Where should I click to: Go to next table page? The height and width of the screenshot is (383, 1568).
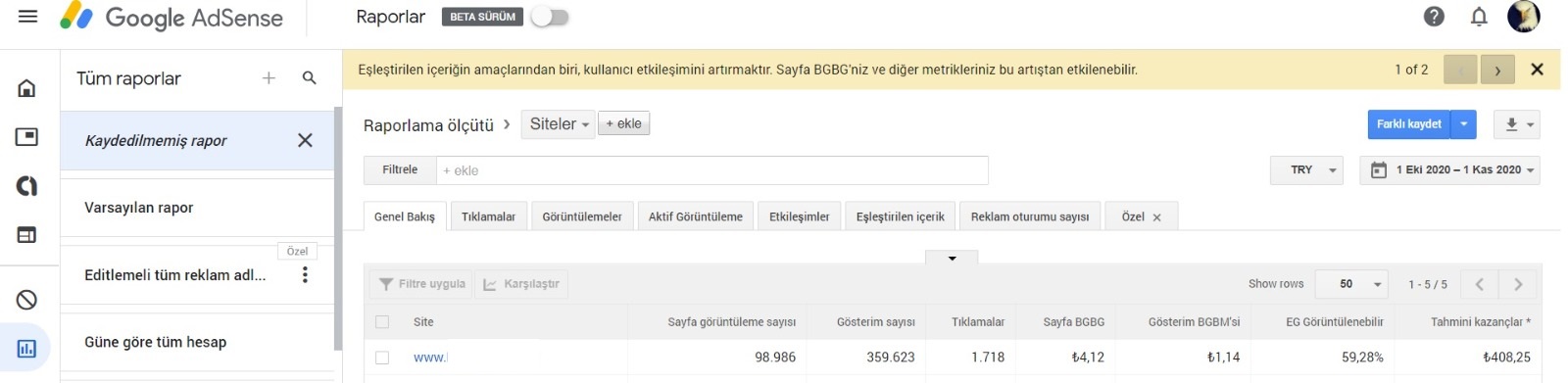click(1518, 284)
